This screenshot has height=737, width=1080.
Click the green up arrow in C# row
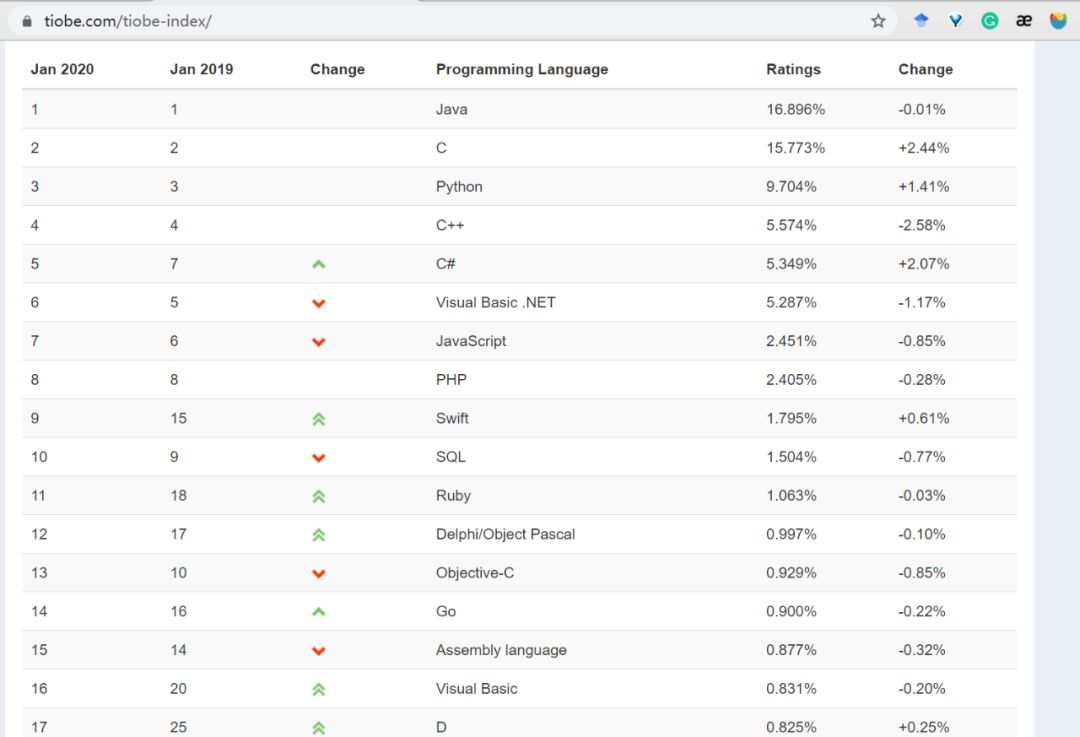318,264
